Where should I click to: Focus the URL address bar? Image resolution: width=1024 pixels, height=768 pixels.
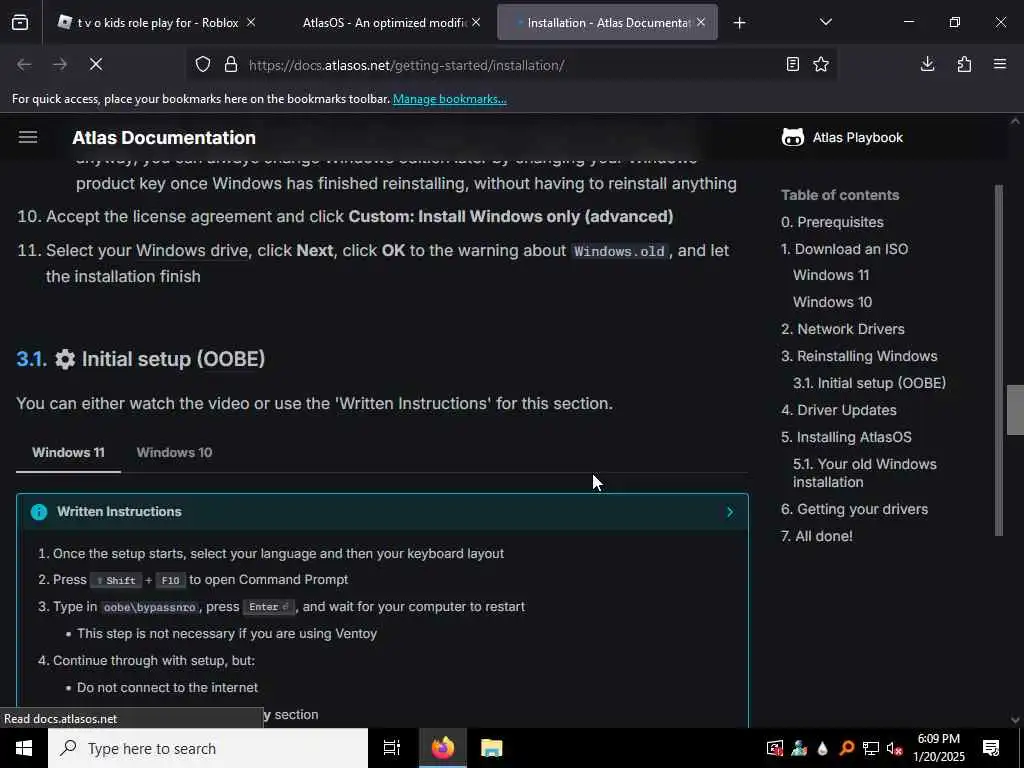pos(511,65)
